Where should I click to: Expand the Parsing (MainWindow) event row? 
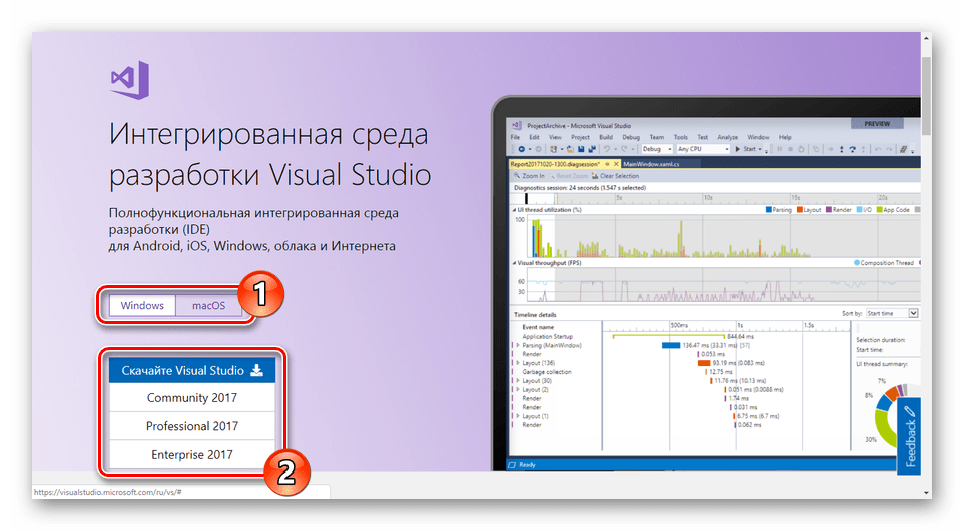517,345
